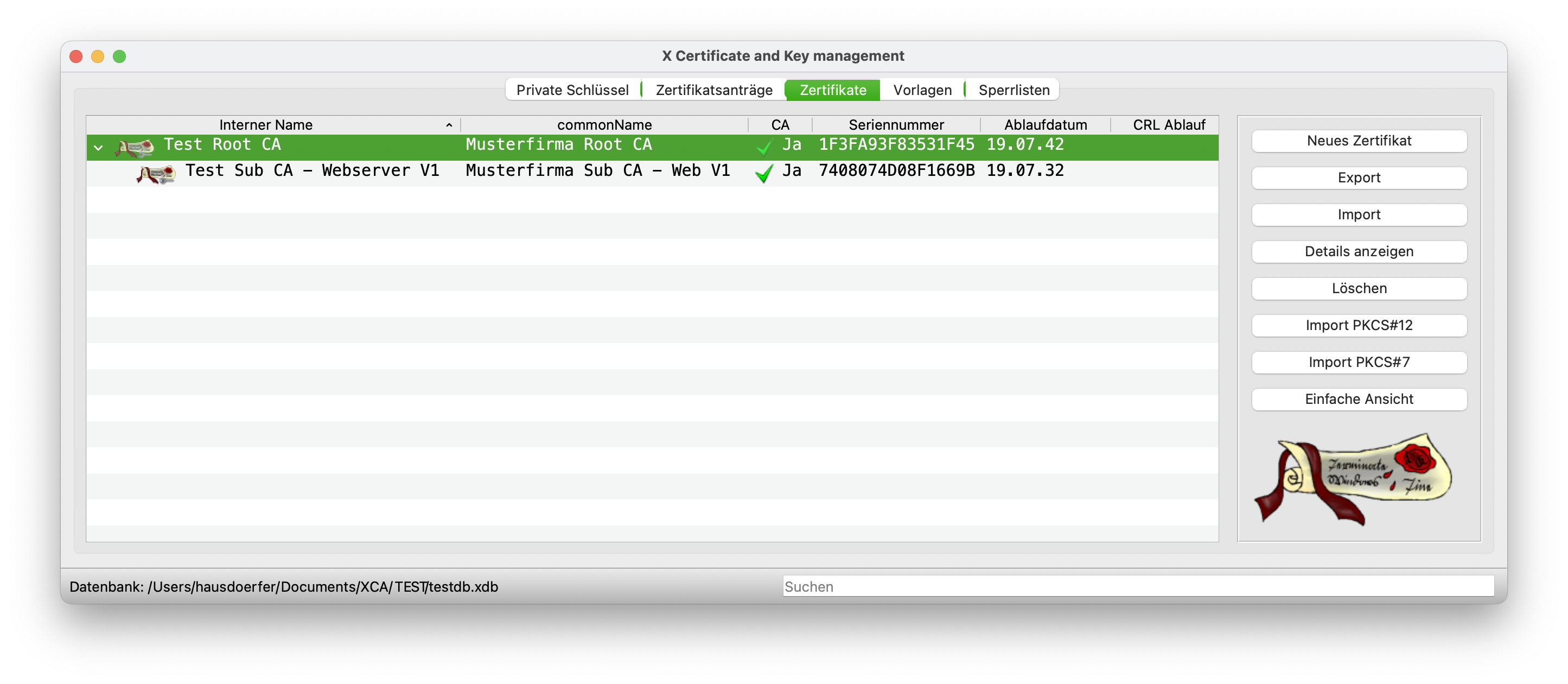Screen dimensions: 1568x684
Task: Click Details anzeigen button
Action: (x=1358, y=251)
